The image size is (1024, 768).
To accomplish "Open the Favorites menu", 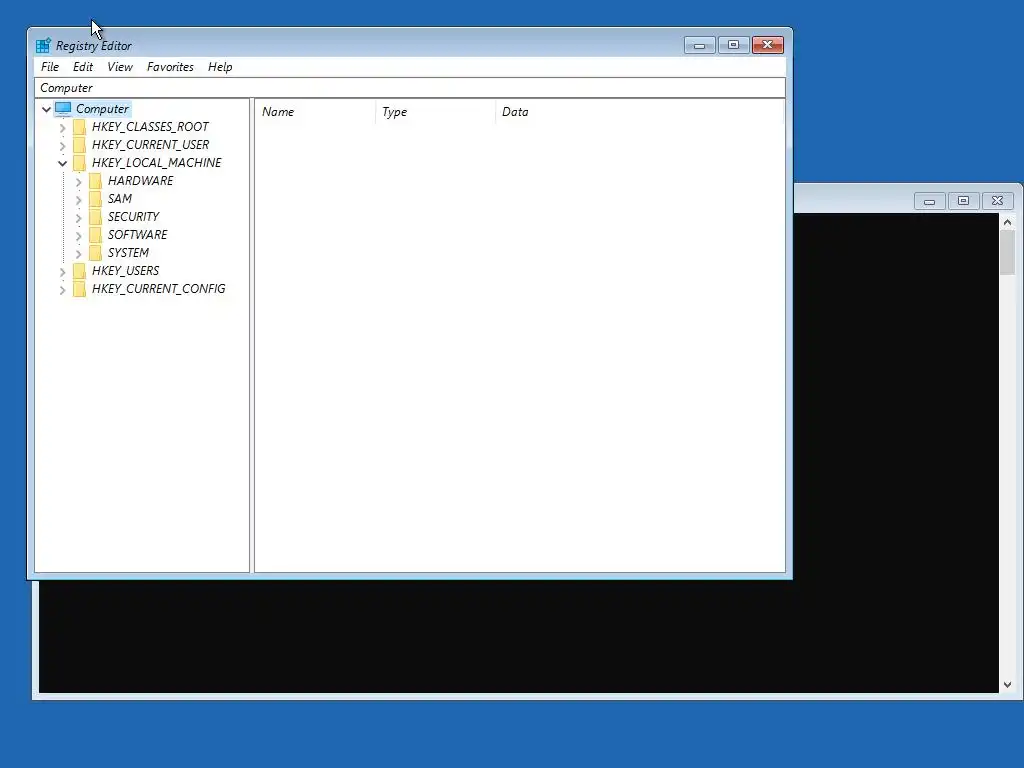I will click(170, 67).
